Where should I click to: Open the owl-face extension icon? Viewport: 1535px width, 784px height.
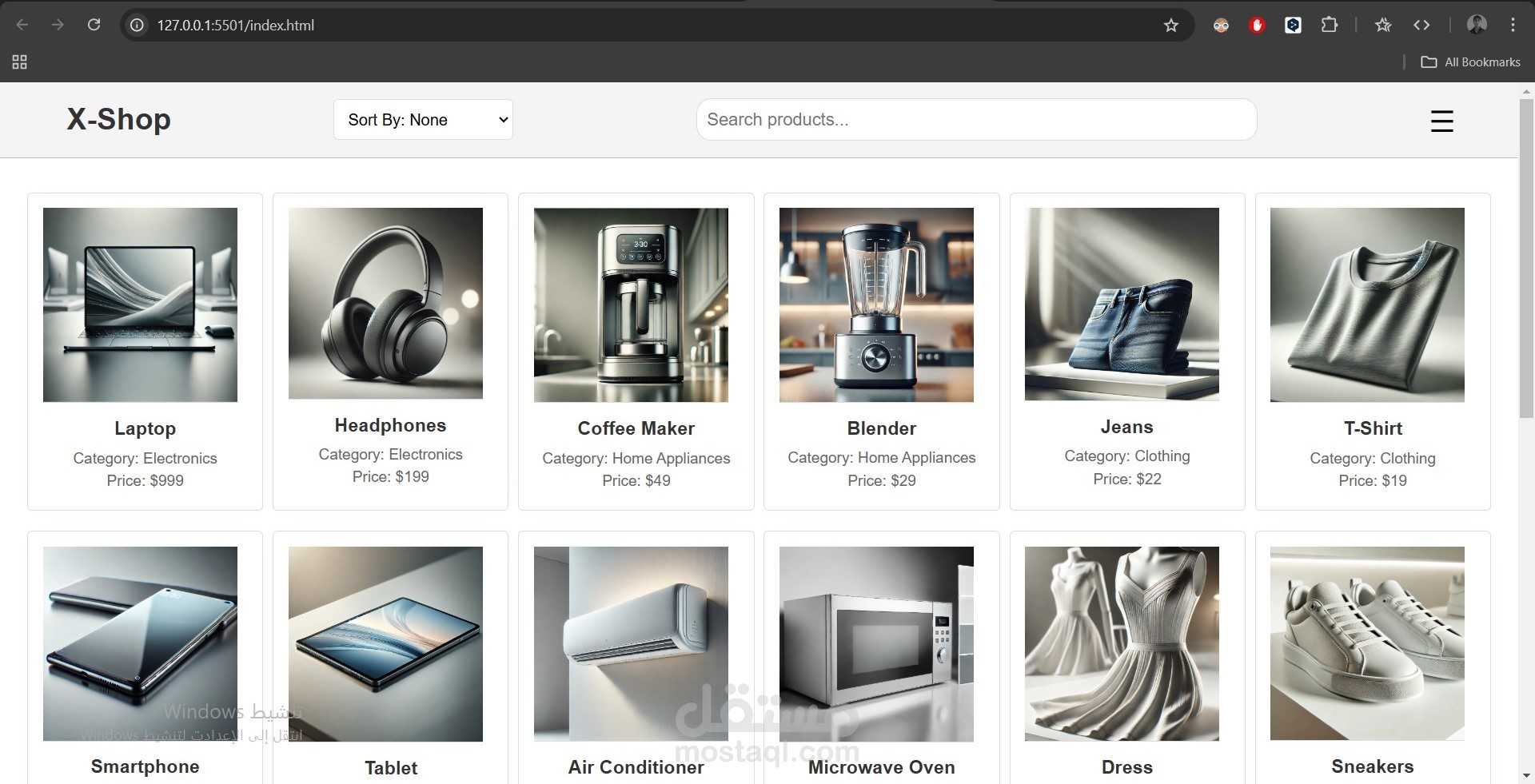coord(1221,26)
